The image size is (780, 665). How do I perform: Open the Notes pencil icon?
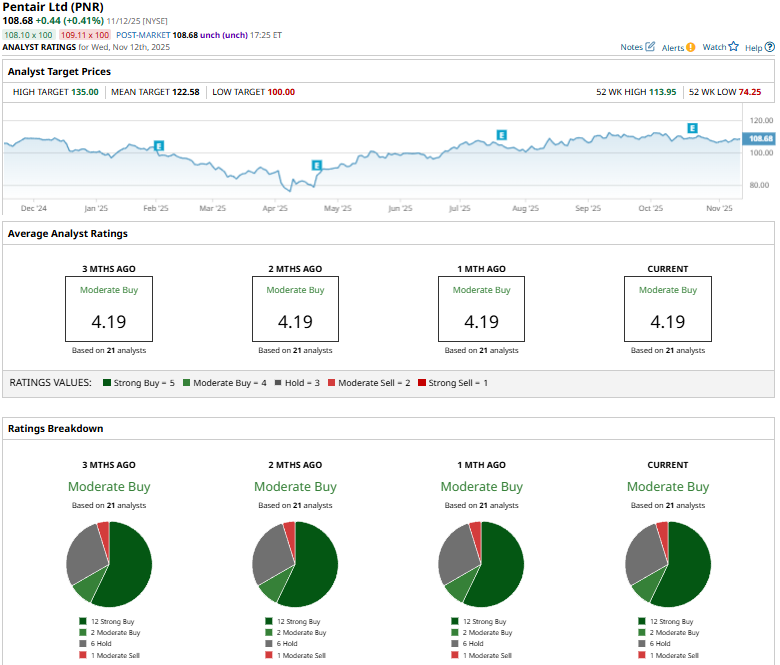pos(651,47)
